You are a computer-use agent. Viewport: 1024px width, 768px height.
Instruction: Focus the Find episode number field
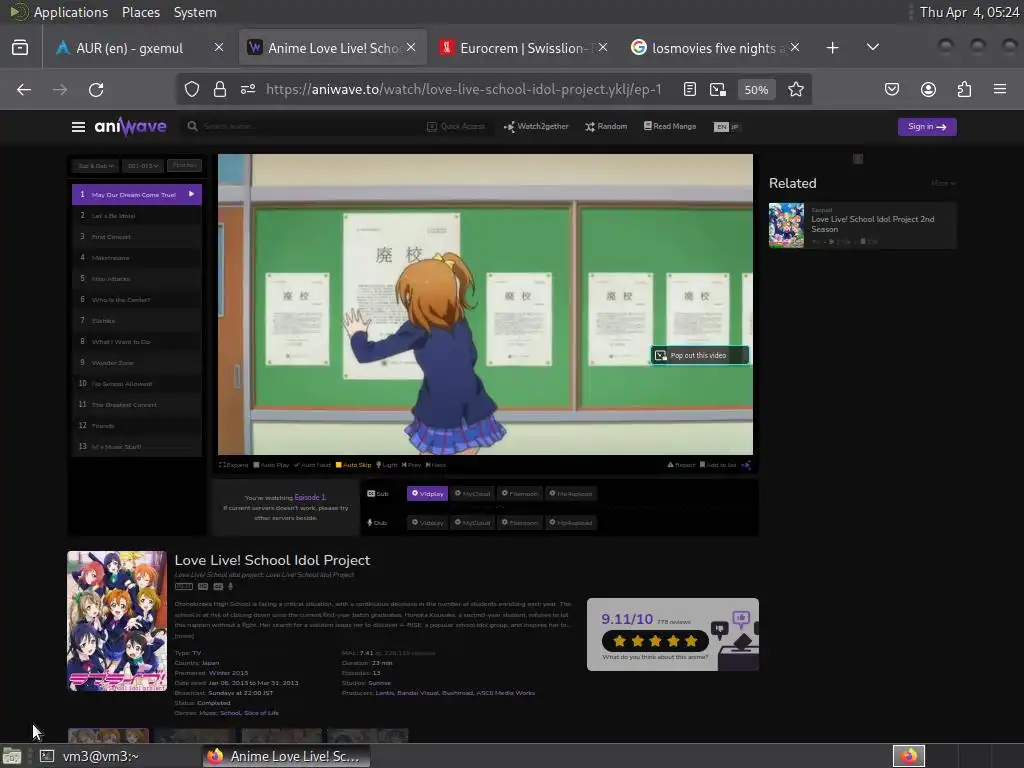coord(184,166)
